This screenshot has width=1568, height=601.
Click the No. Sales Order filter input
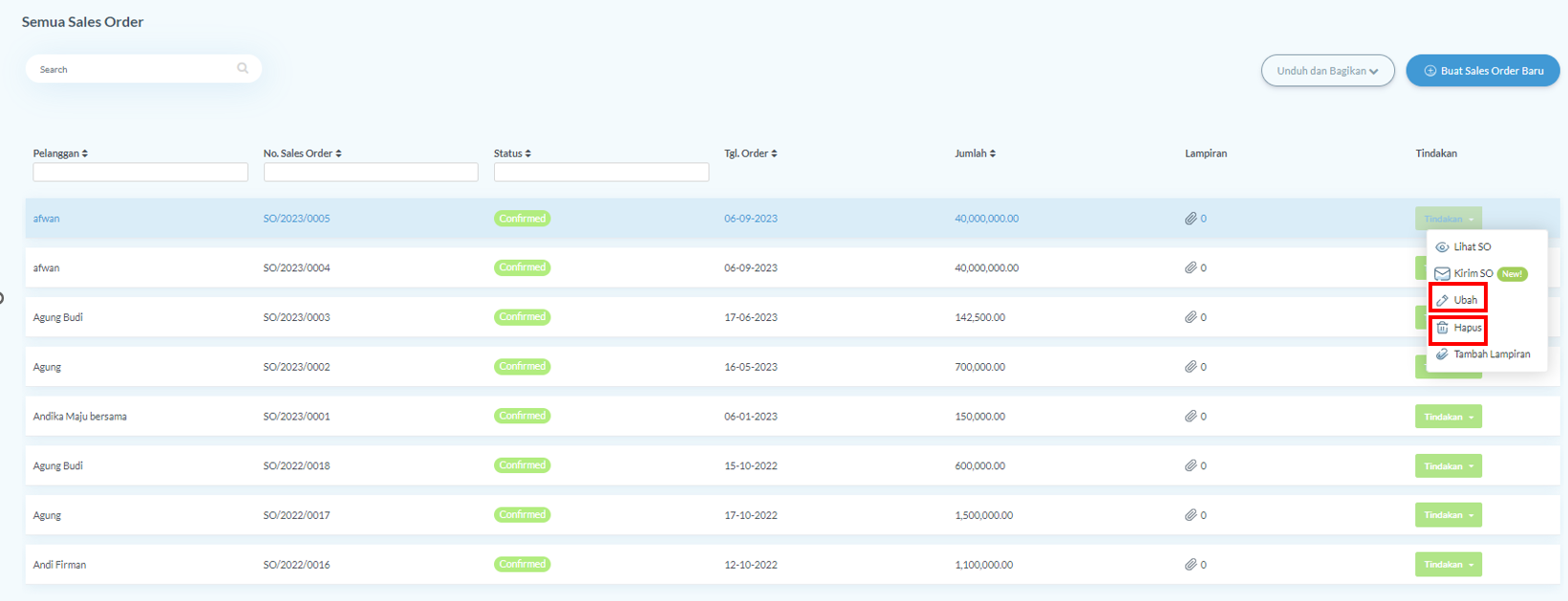[371, 172]
